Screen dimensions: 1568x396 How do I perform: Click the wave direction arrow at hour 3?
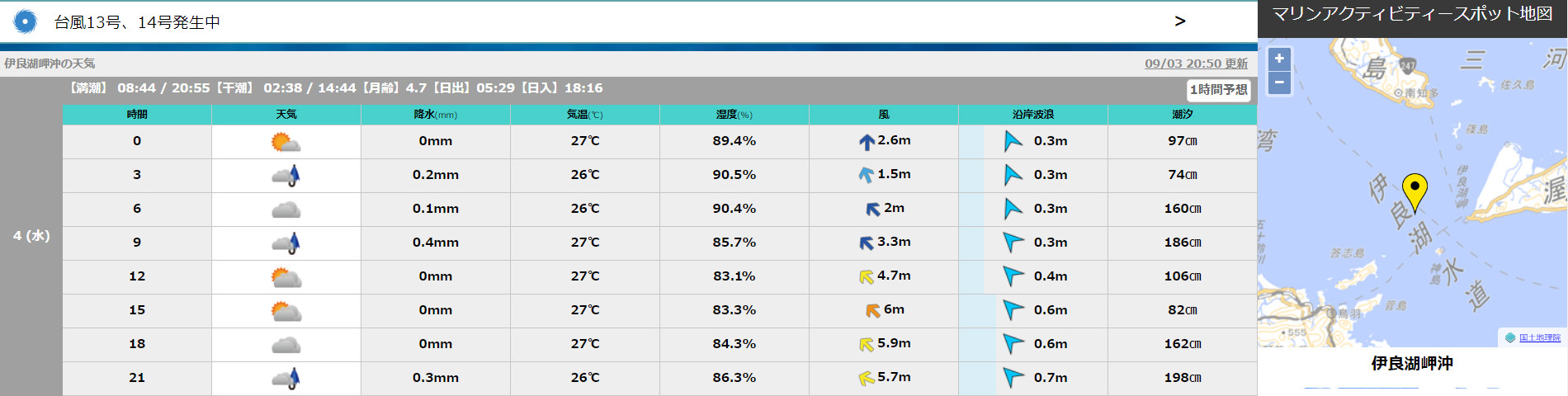click(1012, 175)
